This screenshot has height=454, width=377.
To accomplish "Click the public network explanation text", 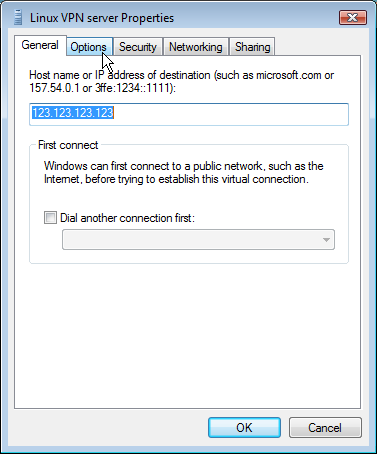I will pyautogui.click(x=184, y=173).
